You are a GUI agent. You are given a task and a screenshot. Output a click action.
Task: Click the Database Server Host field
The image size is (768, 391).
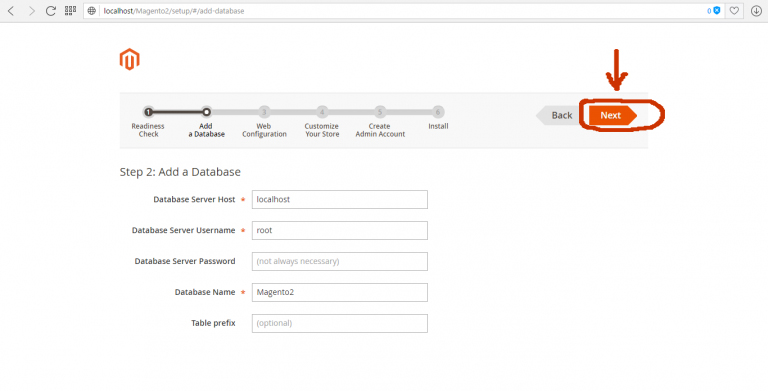point(340,199)
